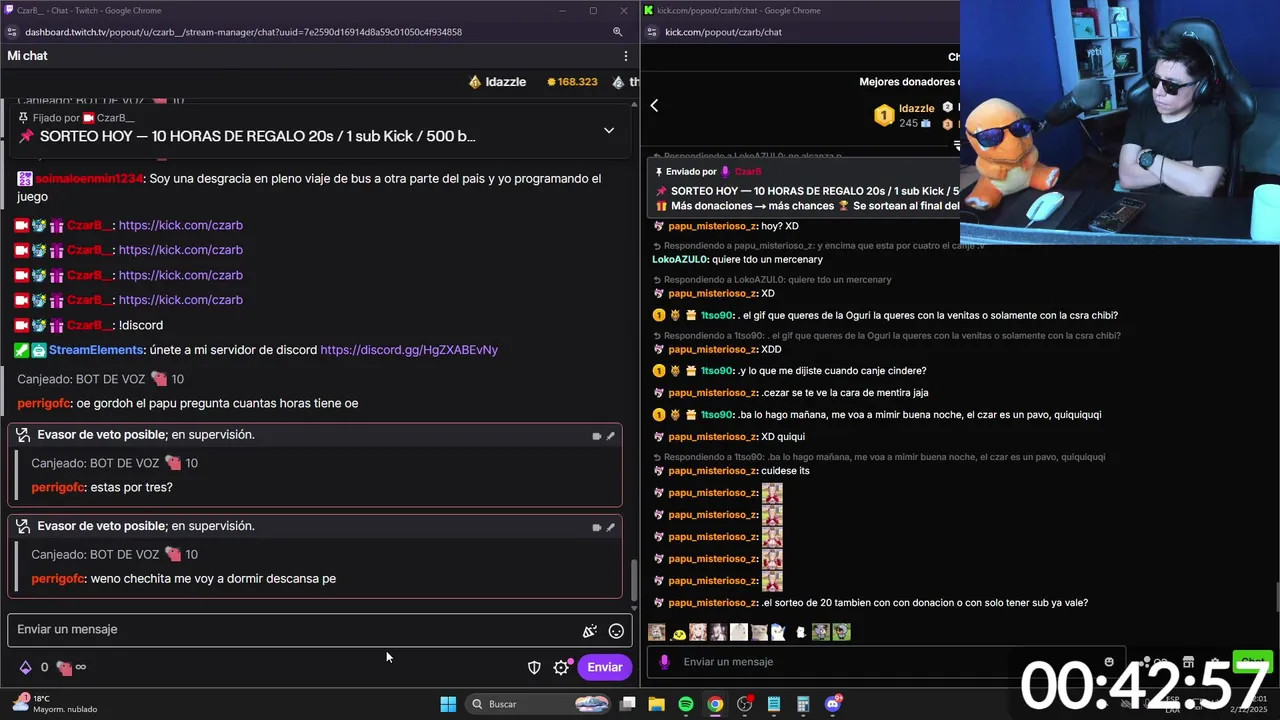Click the 168.323 bits amount in Twitch leaderboard
Image resolution: width=1280 pixels, height=720 pixels.
(x=578, y=82)
